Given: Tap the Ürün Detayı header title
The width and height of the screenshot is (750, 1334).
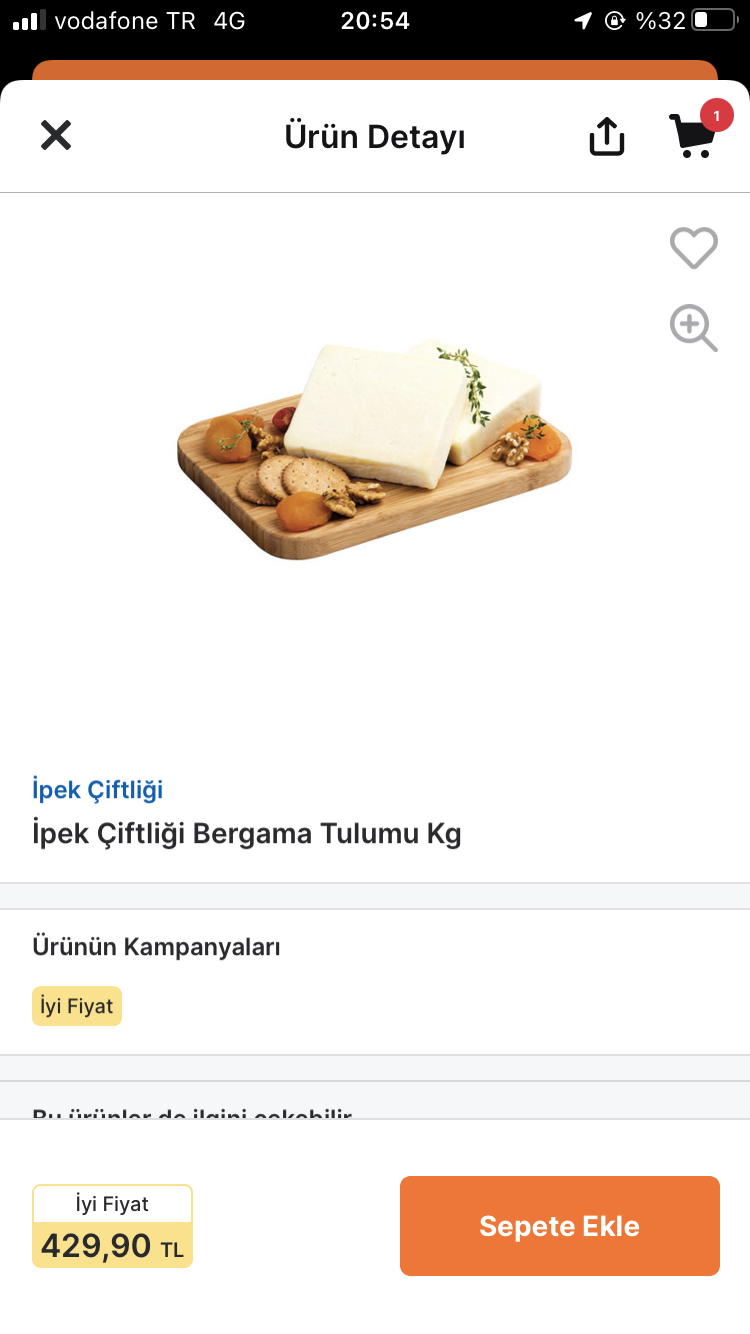Looking at the screenshot, I should point(375,136).
